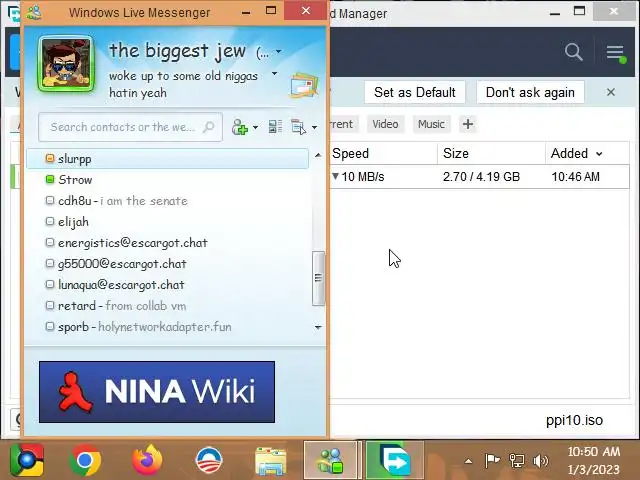Open the volume speaker tray icon
Screen dimensions: 640x480
[540, 461]
